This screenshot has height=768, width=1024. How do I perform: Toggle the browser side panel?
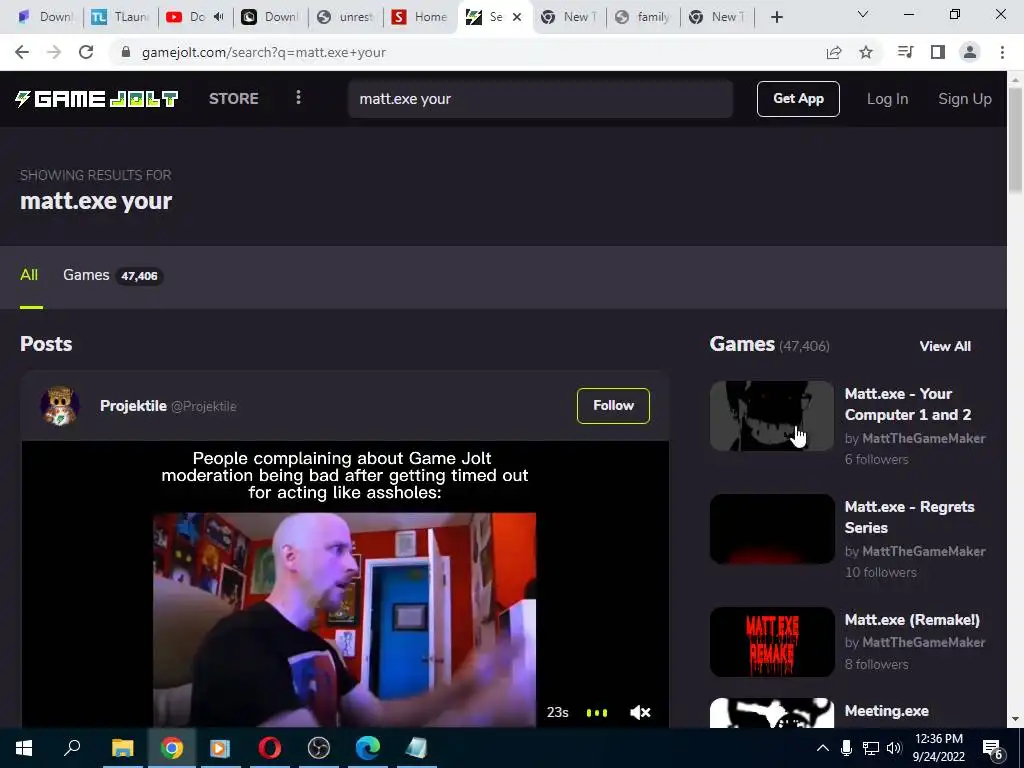(938, 52)
